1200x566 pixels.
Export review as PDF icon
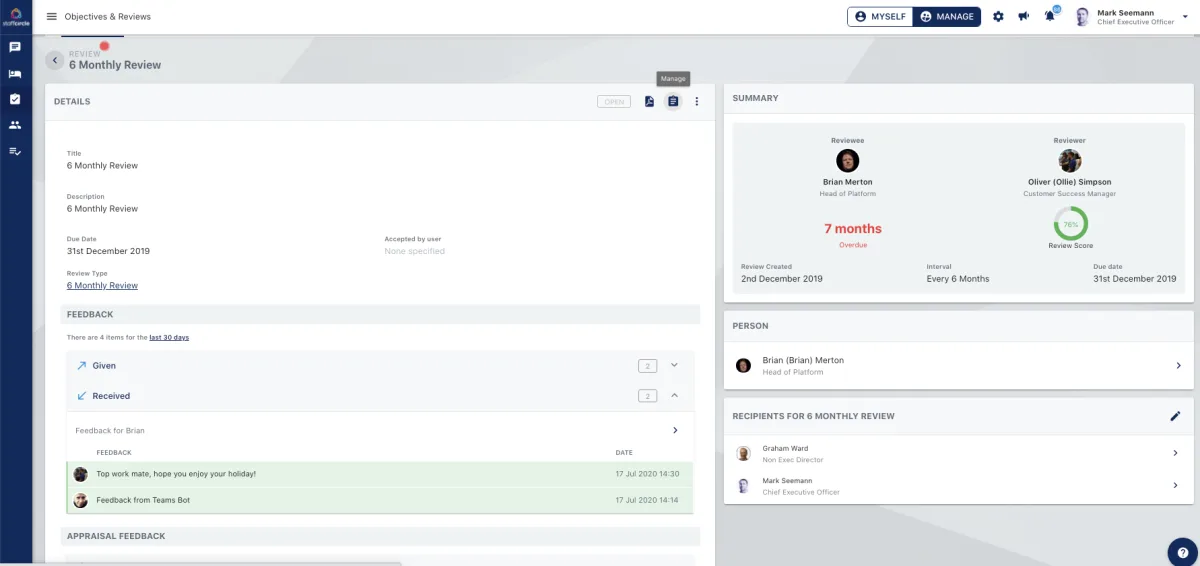point(649,101)
